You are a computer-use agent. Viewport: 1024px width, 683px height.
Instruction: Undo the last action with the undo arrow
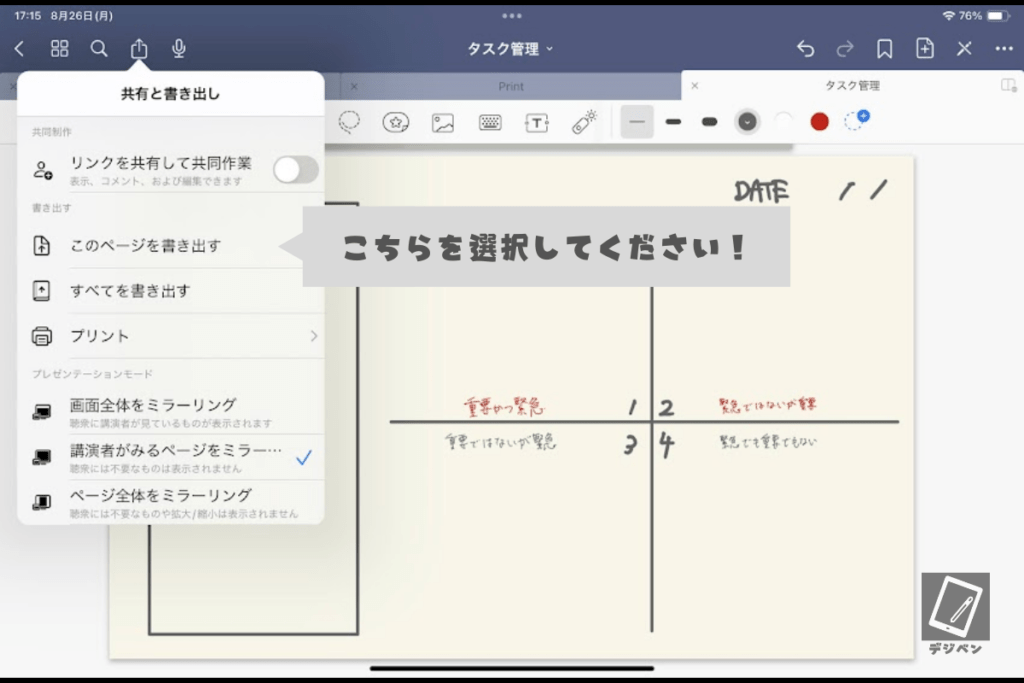(x=805, y=49)
